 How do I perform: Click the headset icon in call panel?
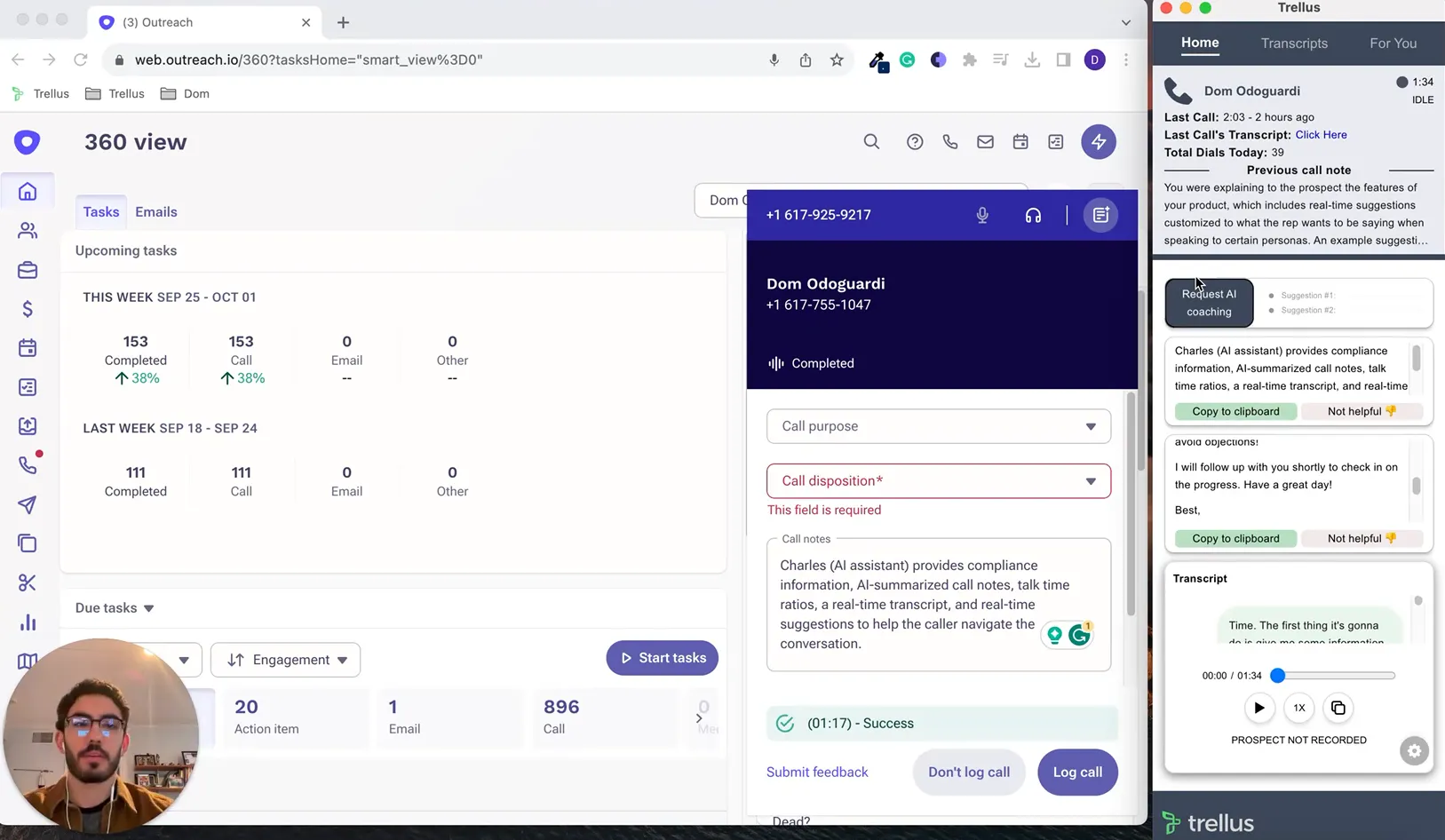tap(1033, 215)
